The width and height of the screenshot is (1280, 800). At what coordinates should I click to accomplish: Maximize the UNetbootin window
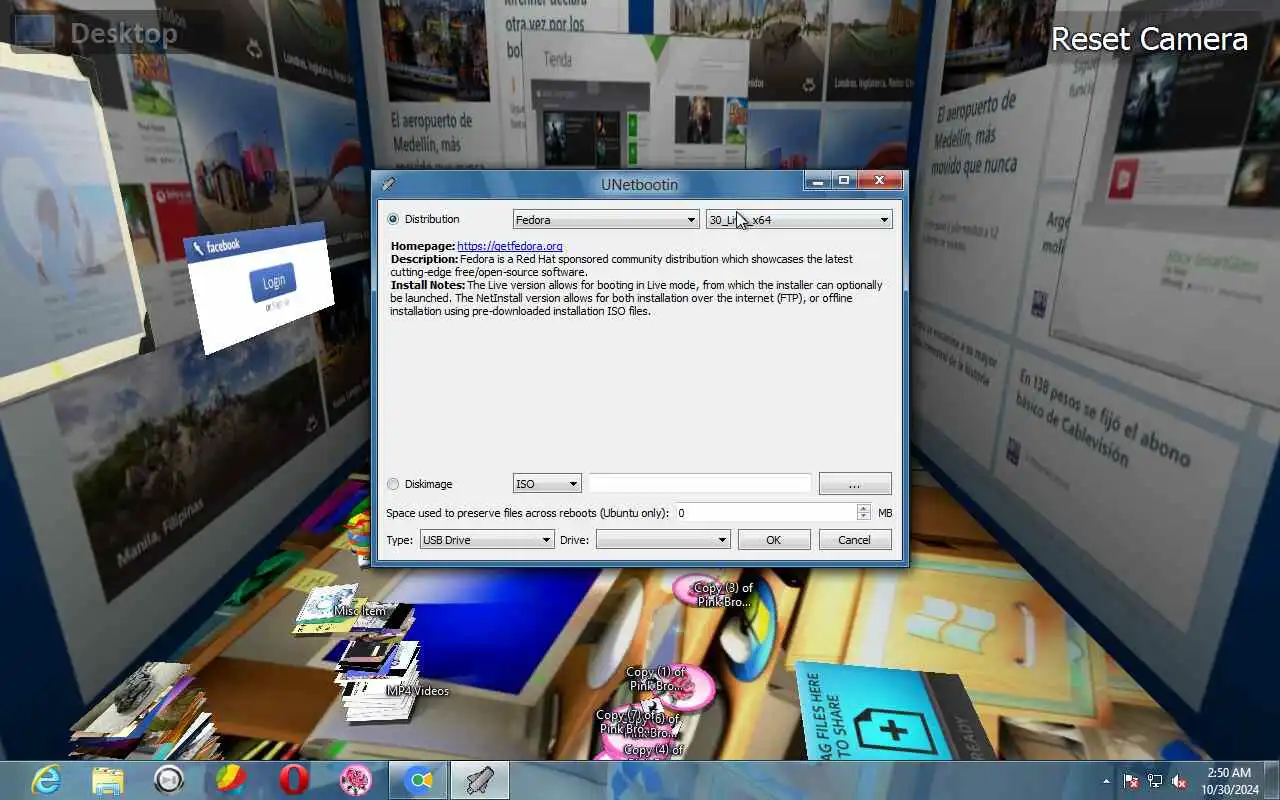coord(844,181)
